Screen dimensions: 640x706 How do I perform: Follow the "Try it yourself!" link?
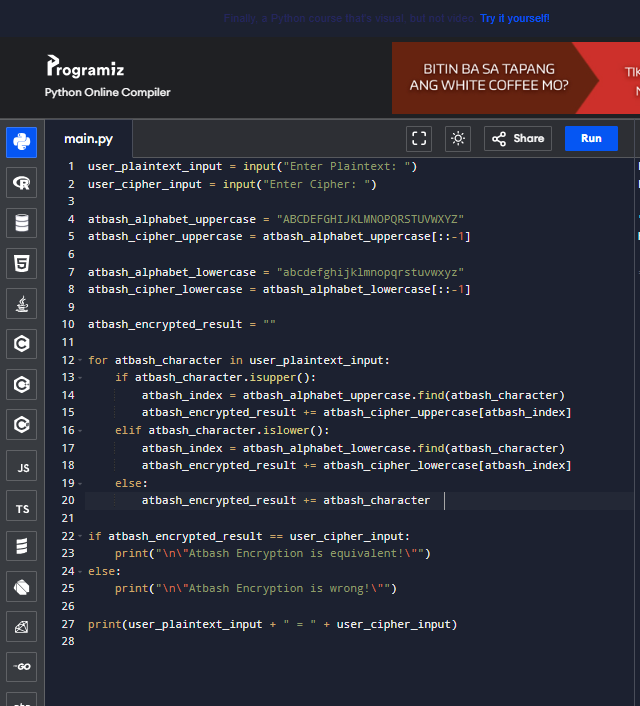514,18
